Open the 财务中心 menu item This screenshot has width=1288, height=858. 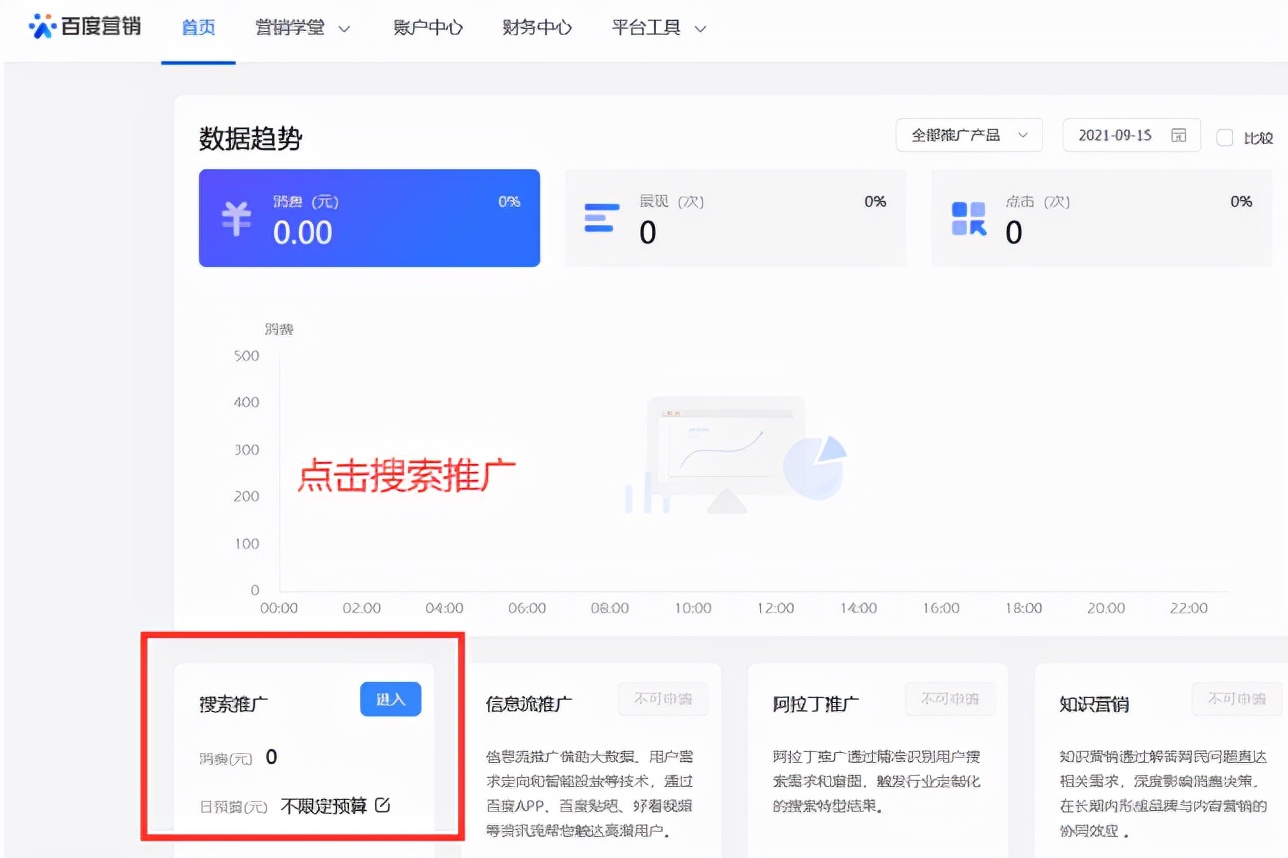coord(537,28)
